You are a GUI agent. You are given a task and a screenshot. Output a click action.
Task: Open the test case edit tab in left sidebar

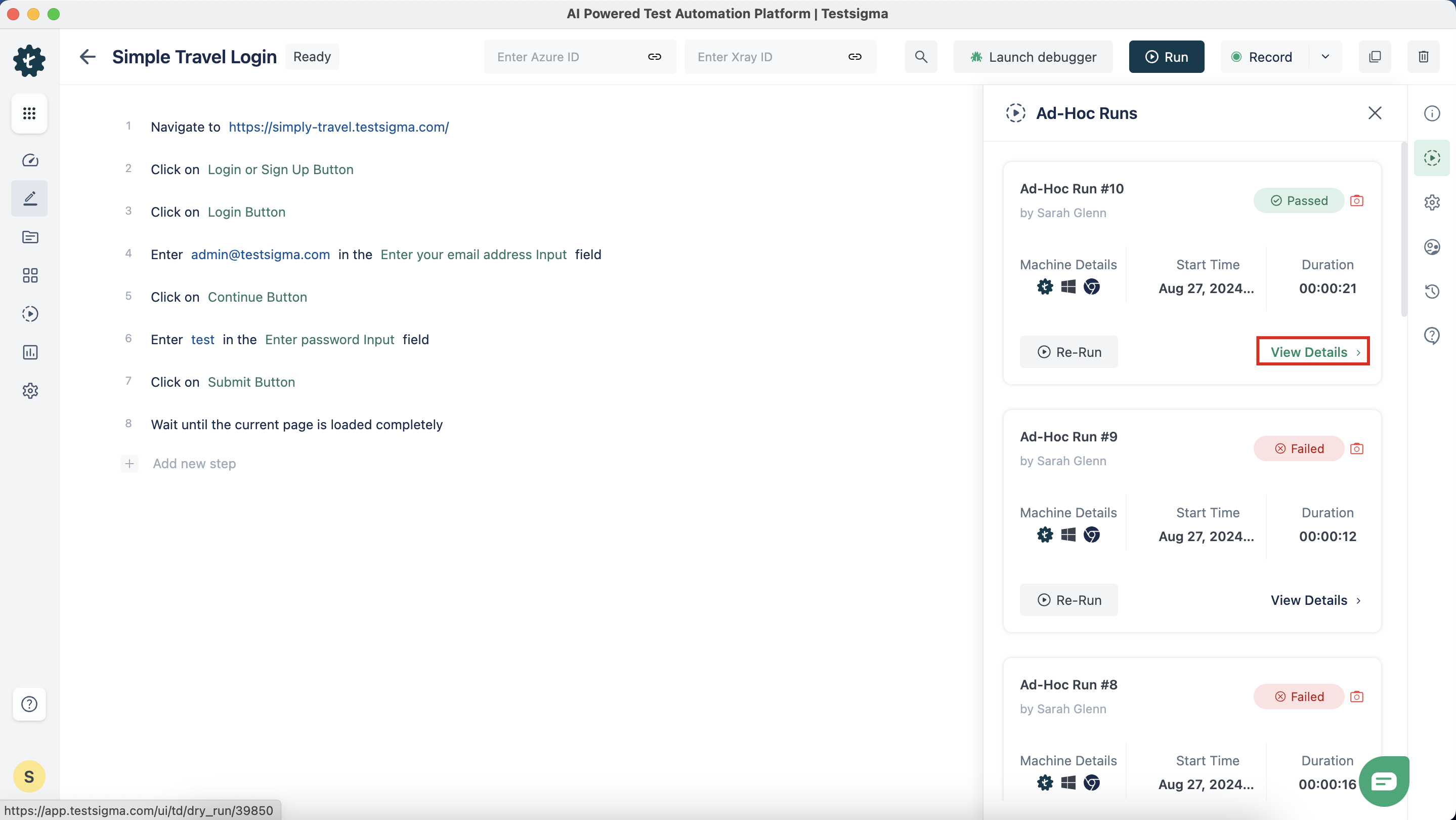pos(30,198)
